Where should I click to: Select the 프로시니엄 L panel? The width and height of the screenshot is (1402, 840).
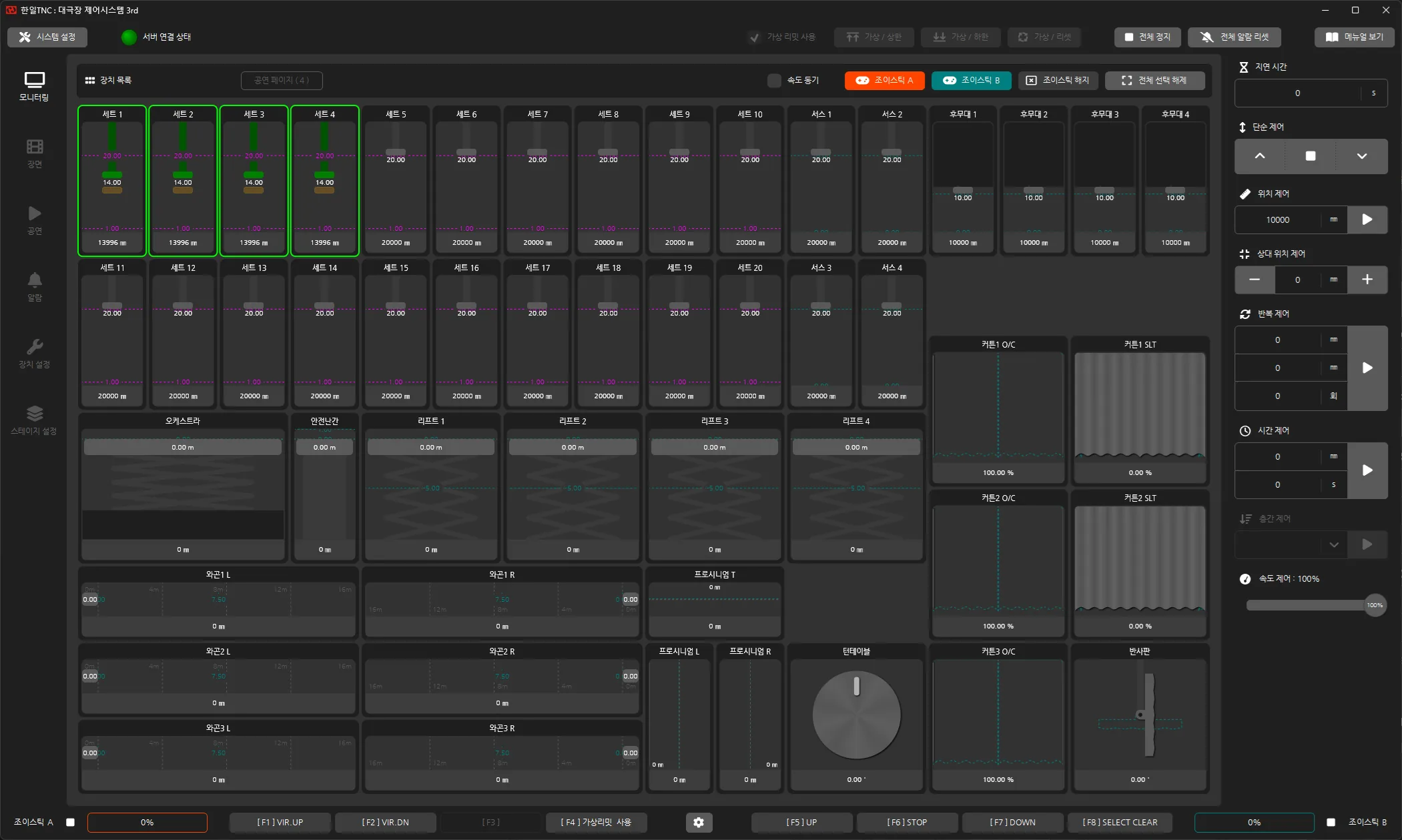click(679, 717)
